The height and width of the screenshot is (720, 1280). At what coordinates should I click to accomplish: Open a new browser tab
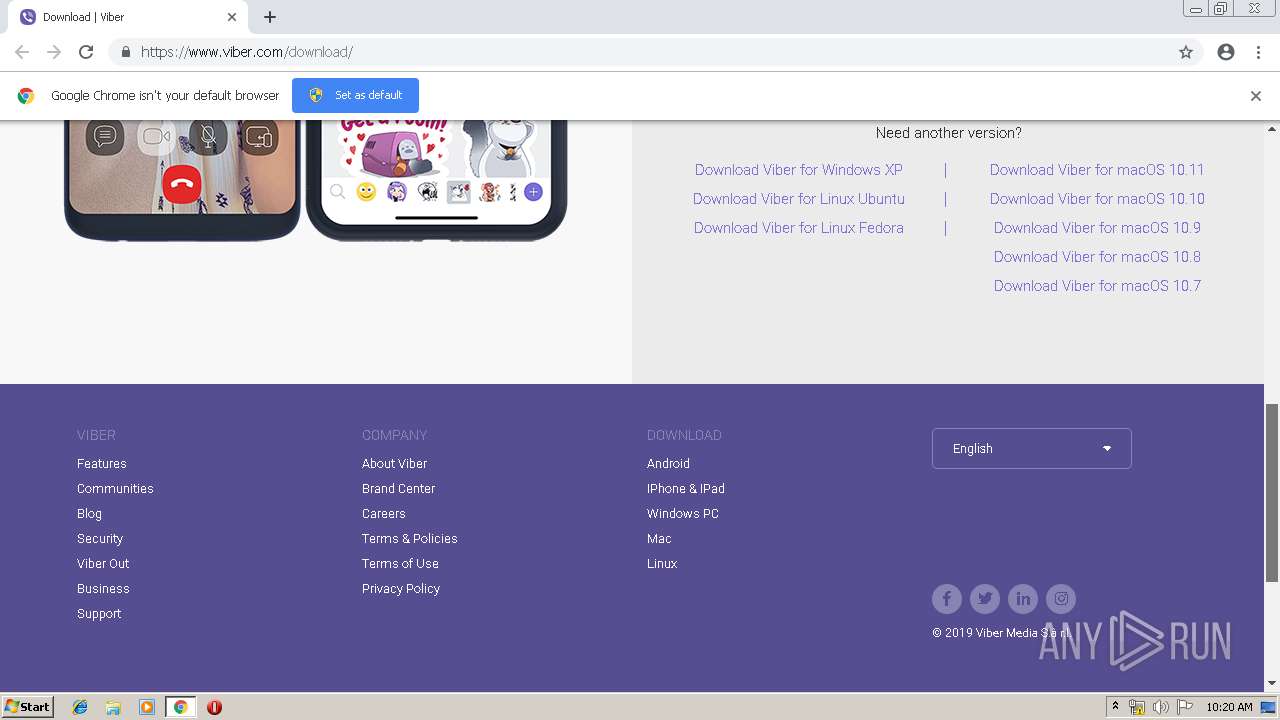[270, 17]
